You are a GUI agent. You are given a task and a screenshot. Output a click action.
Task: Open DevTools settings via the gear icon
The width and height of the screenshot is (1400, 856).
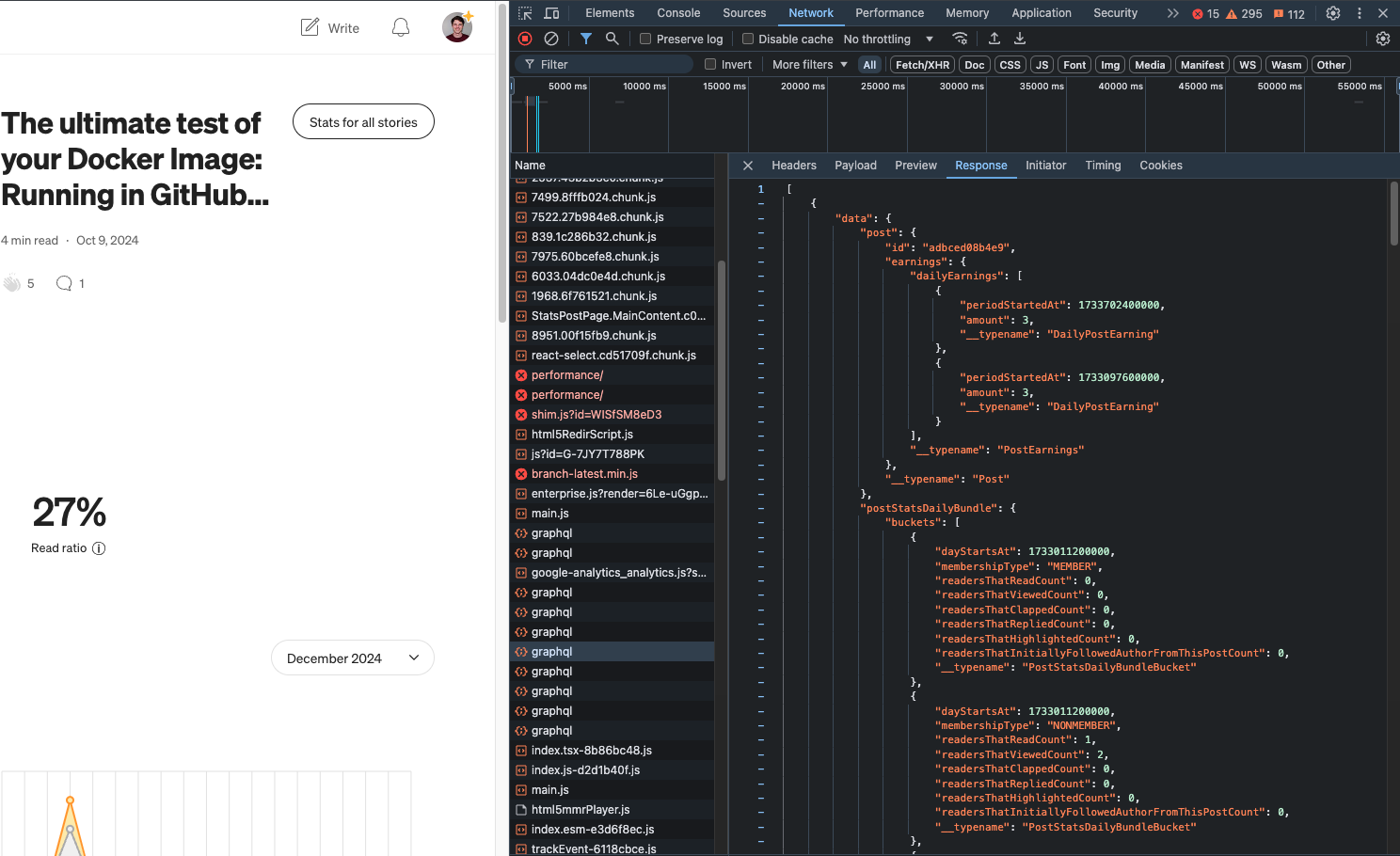point(1333,13)
